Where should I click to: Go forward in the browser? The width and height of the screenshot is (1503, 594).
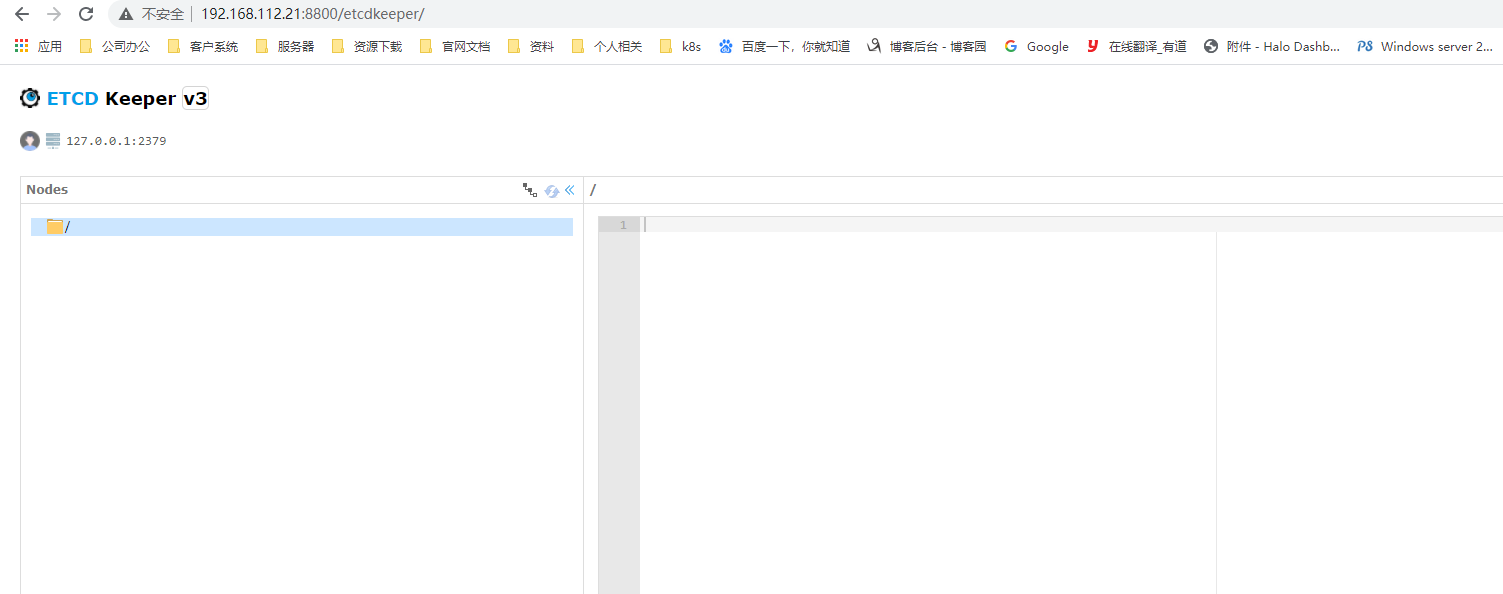point(54,14)
